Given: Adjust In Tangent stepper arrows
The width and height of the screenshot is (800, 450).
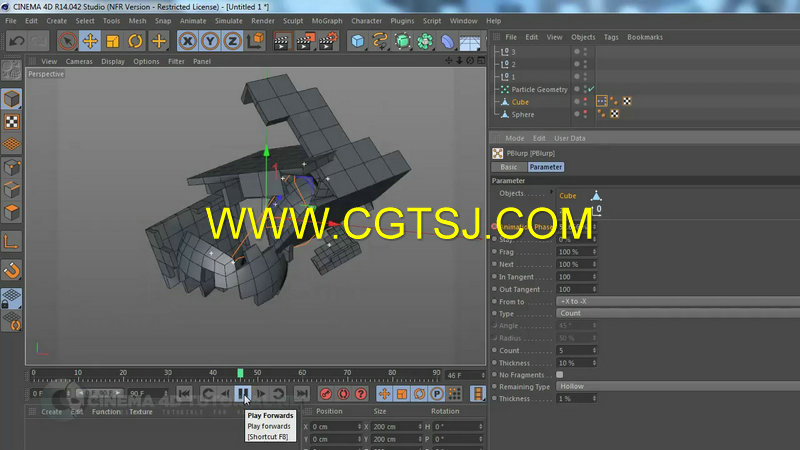Looking at the screenshot, I should click(x=594, y=277).
